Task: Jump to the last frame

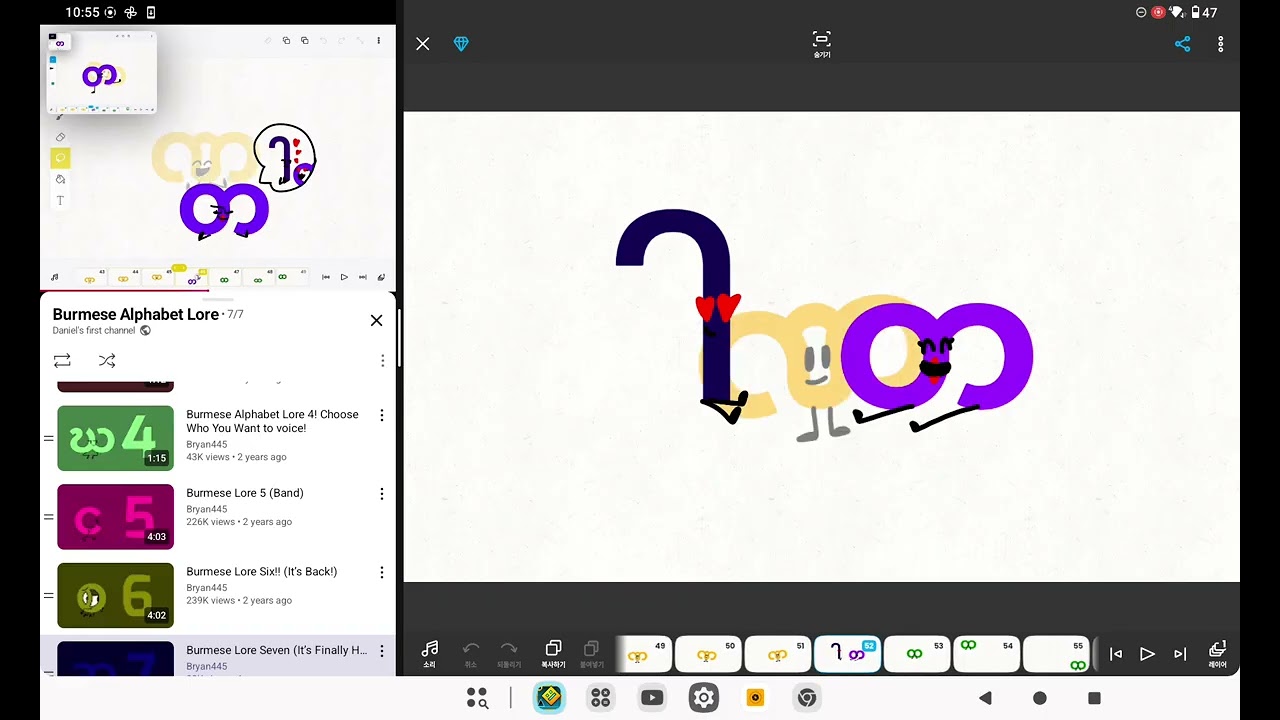Action: (x=1180, y=654)
